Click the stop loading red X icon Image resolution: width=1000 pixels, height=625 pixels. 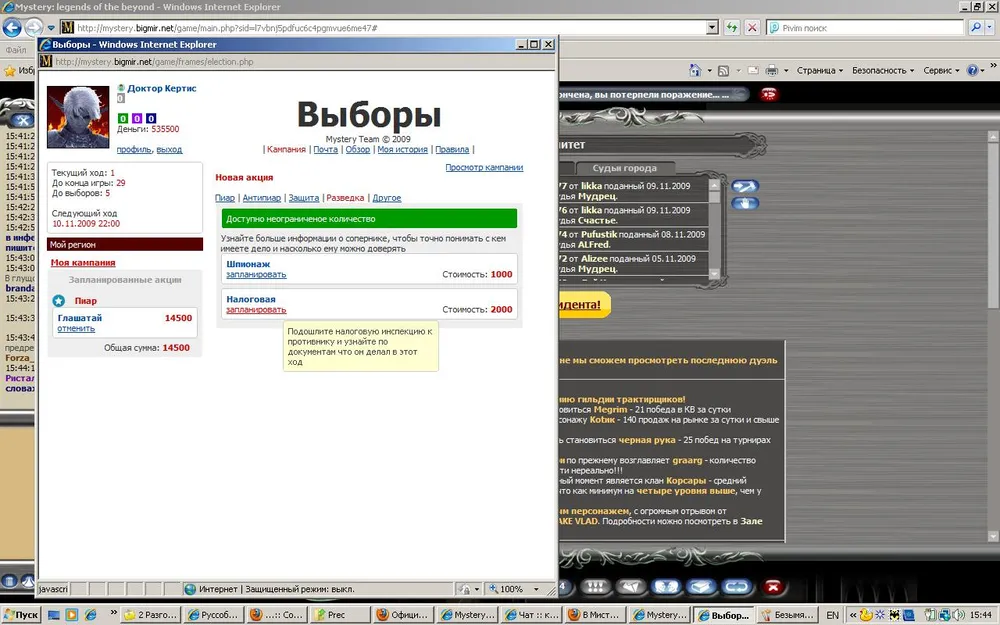pos(752,28)
